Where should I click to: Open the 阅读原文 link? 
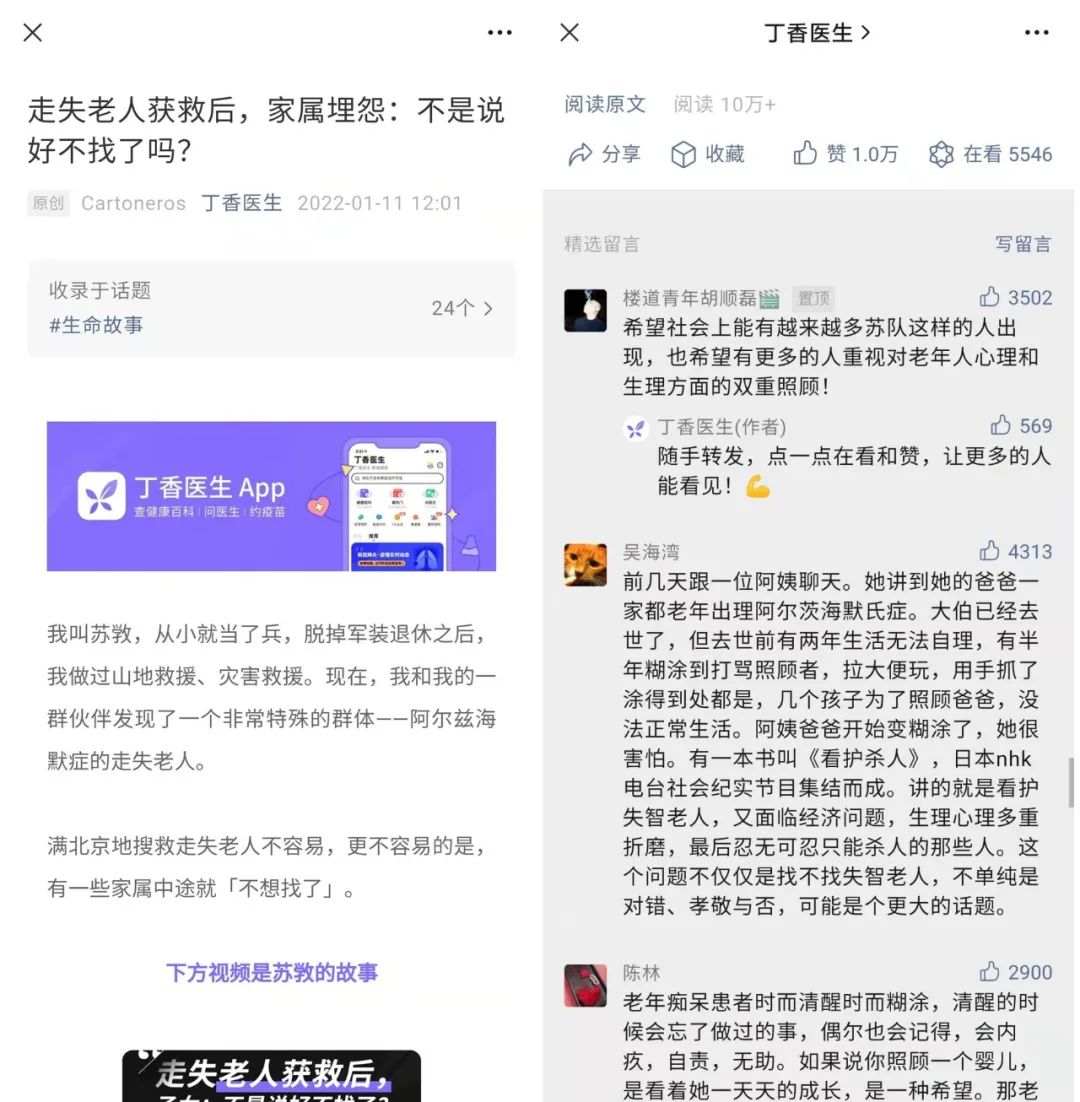coord(605,104)
